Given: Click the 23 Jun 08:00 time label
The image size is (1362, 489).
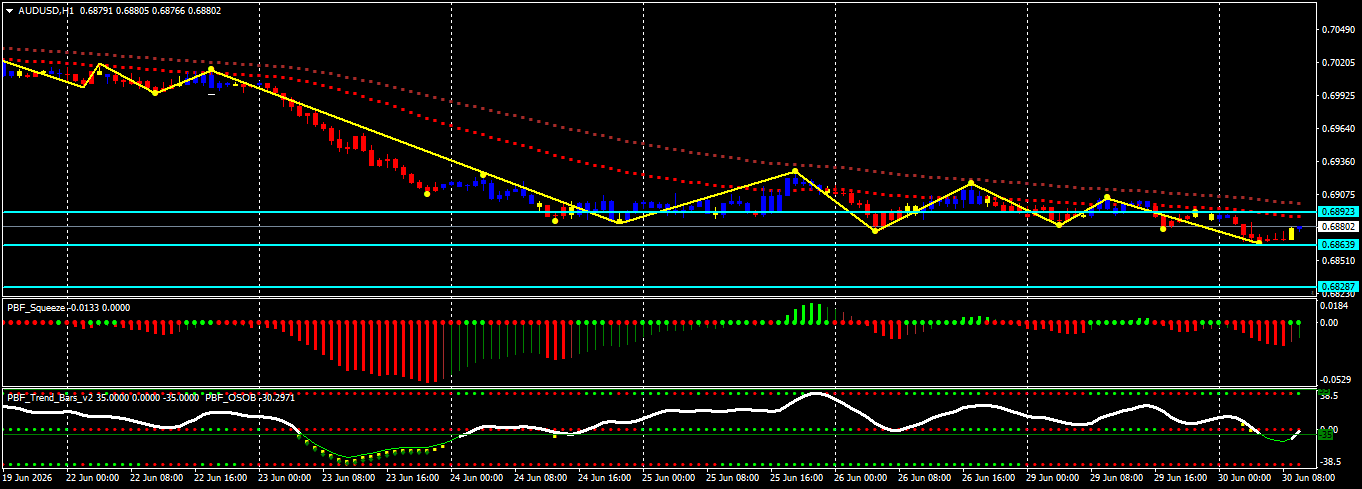Looking at the screenshot, I should [349, 479].
